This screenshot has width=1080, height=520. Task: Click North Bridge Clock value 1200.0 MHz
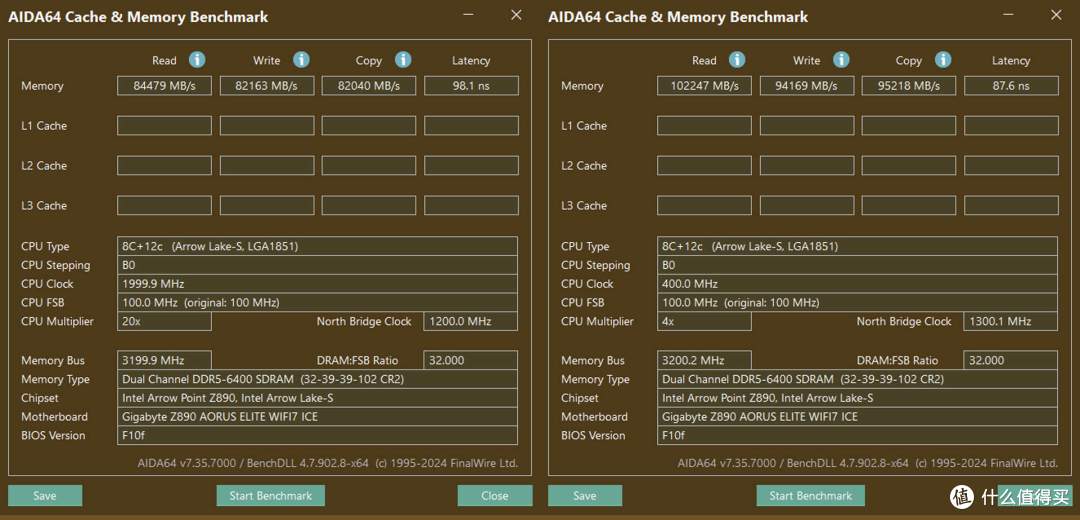tap(471, 321)
